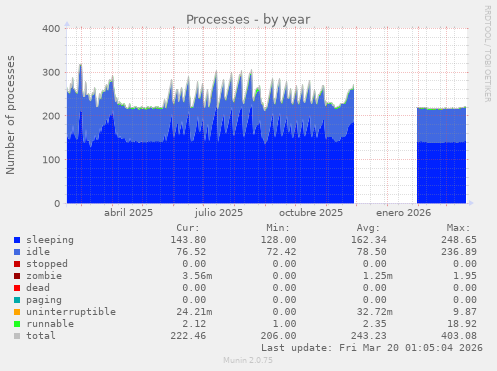This screenshot has height=371, width=497.
Task: Click the sleeping current value 143.80
Action: point(188,240)
